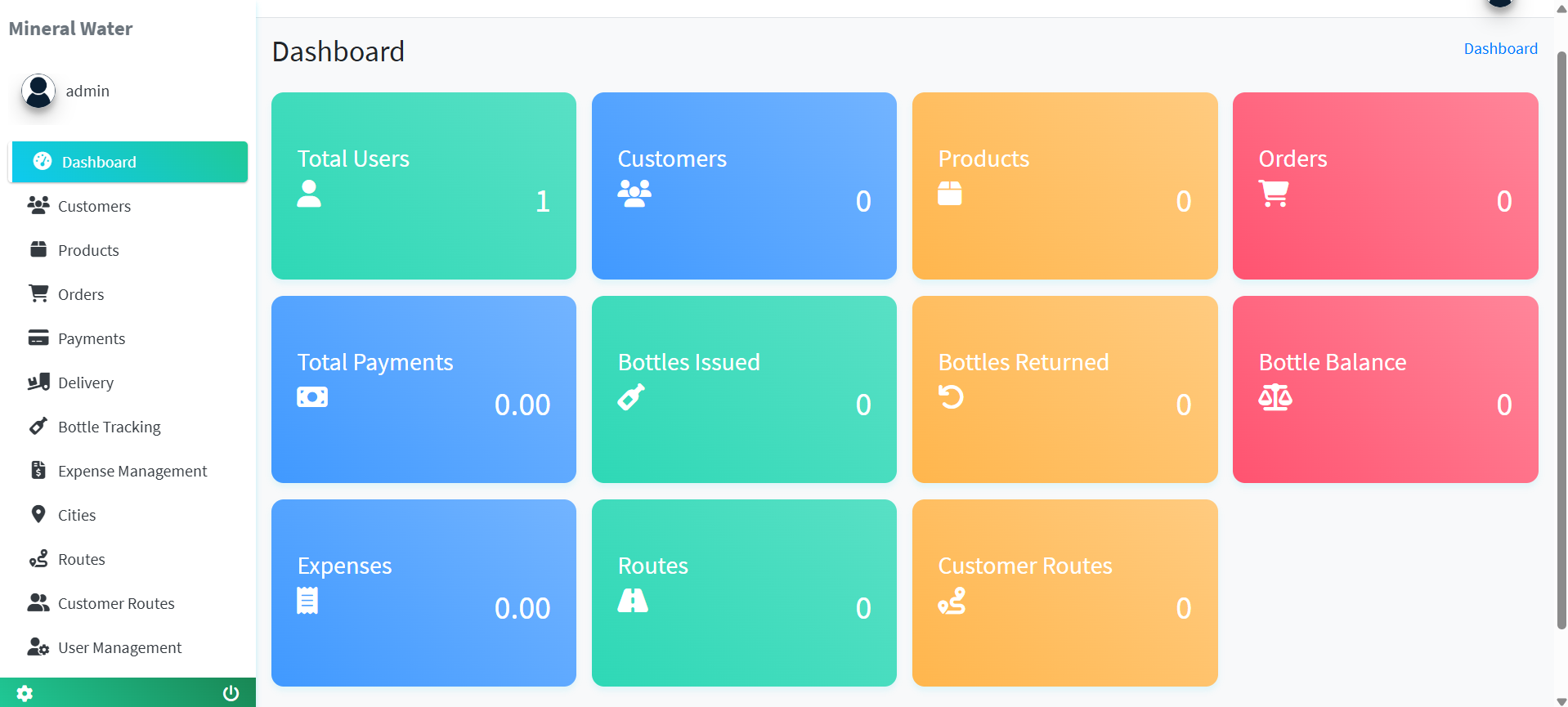This screenshot has height=707, width=1568.
Task: Click the Routes card title in dashboard
Action: tap(652, 566)
